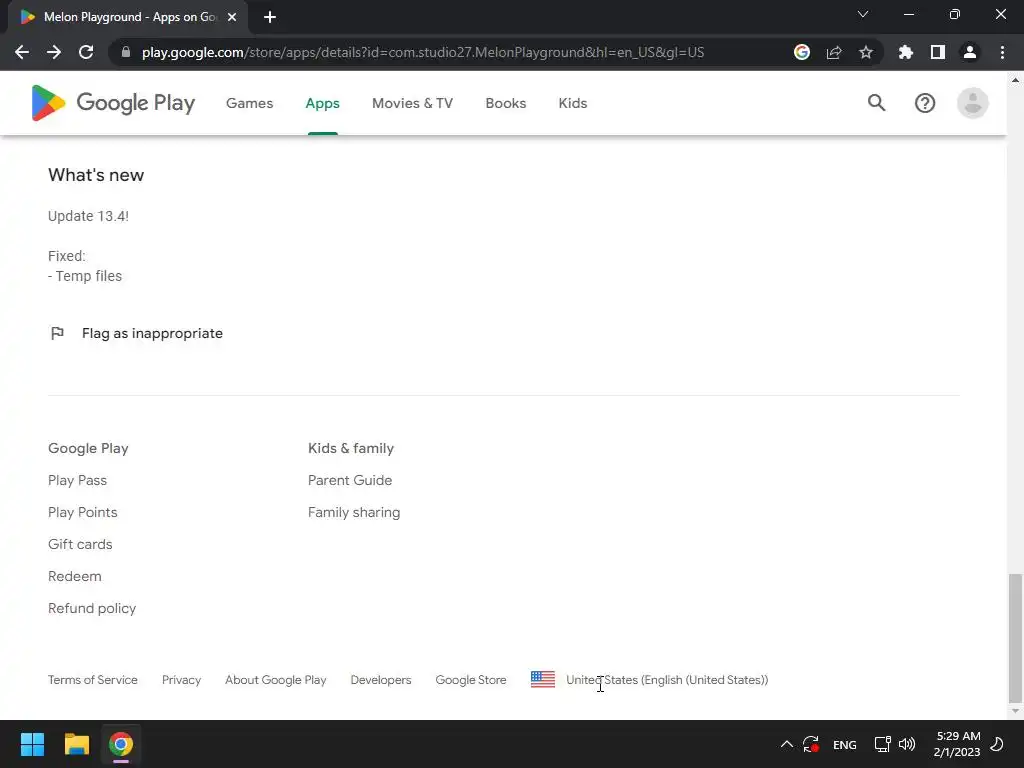Bookmark this tab with star icon
This screenshot has width=1024, height=768.
[x=866, y=52]
